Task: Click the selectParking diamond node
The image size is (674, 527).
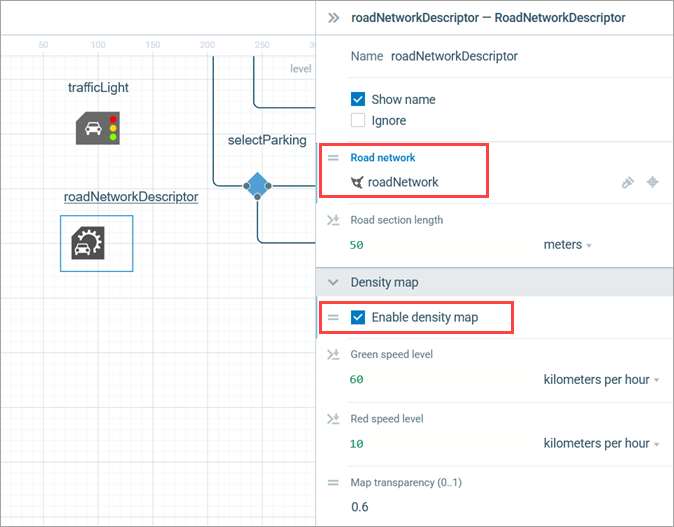Action: coord(257,185)
